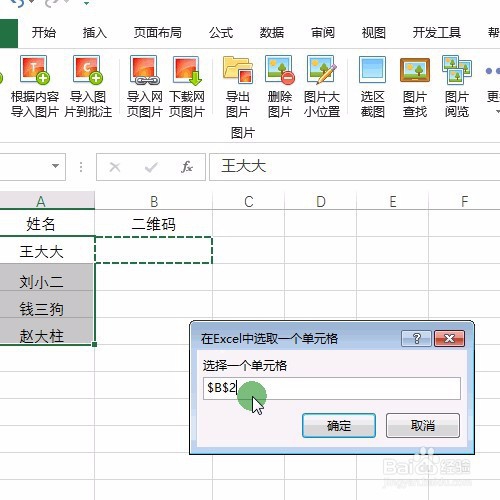
Task: Switch to 视图 tab
Action: tap(374, 33)
